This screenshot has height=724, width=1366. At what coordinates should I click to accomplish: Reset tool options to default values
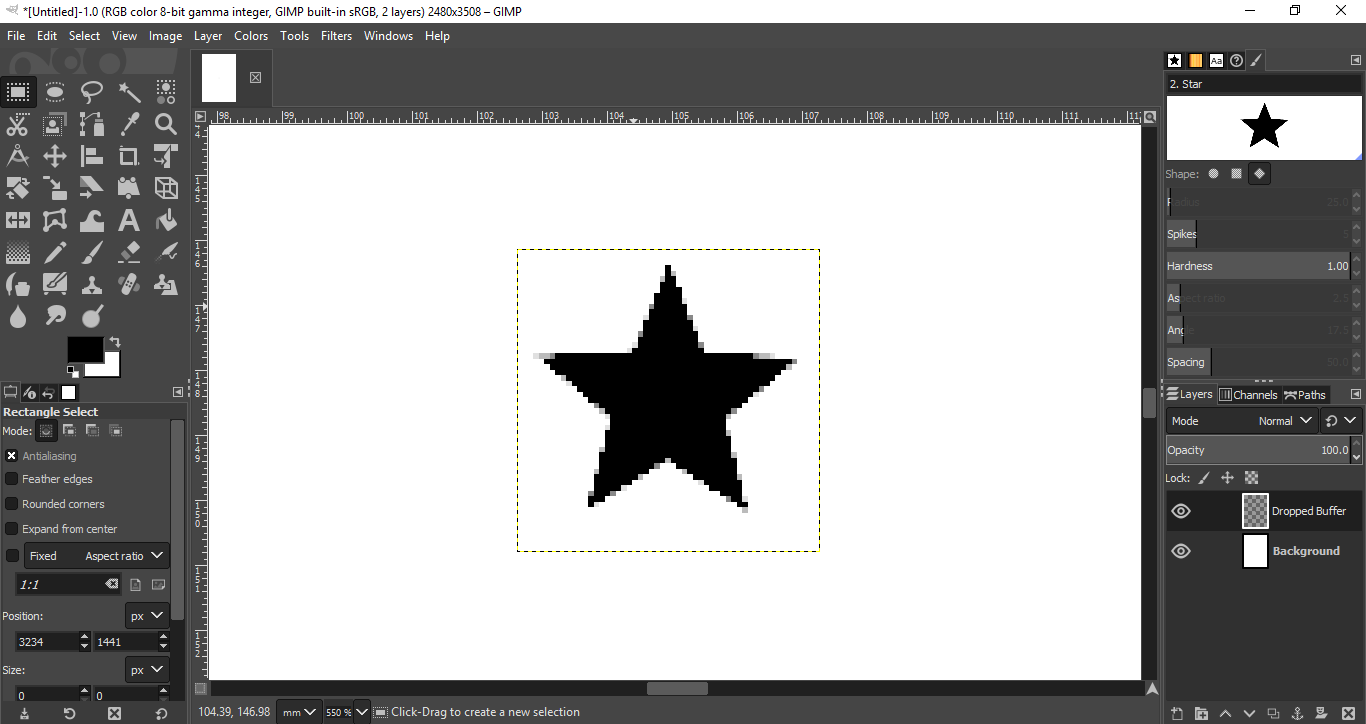(x=162, y=713)
